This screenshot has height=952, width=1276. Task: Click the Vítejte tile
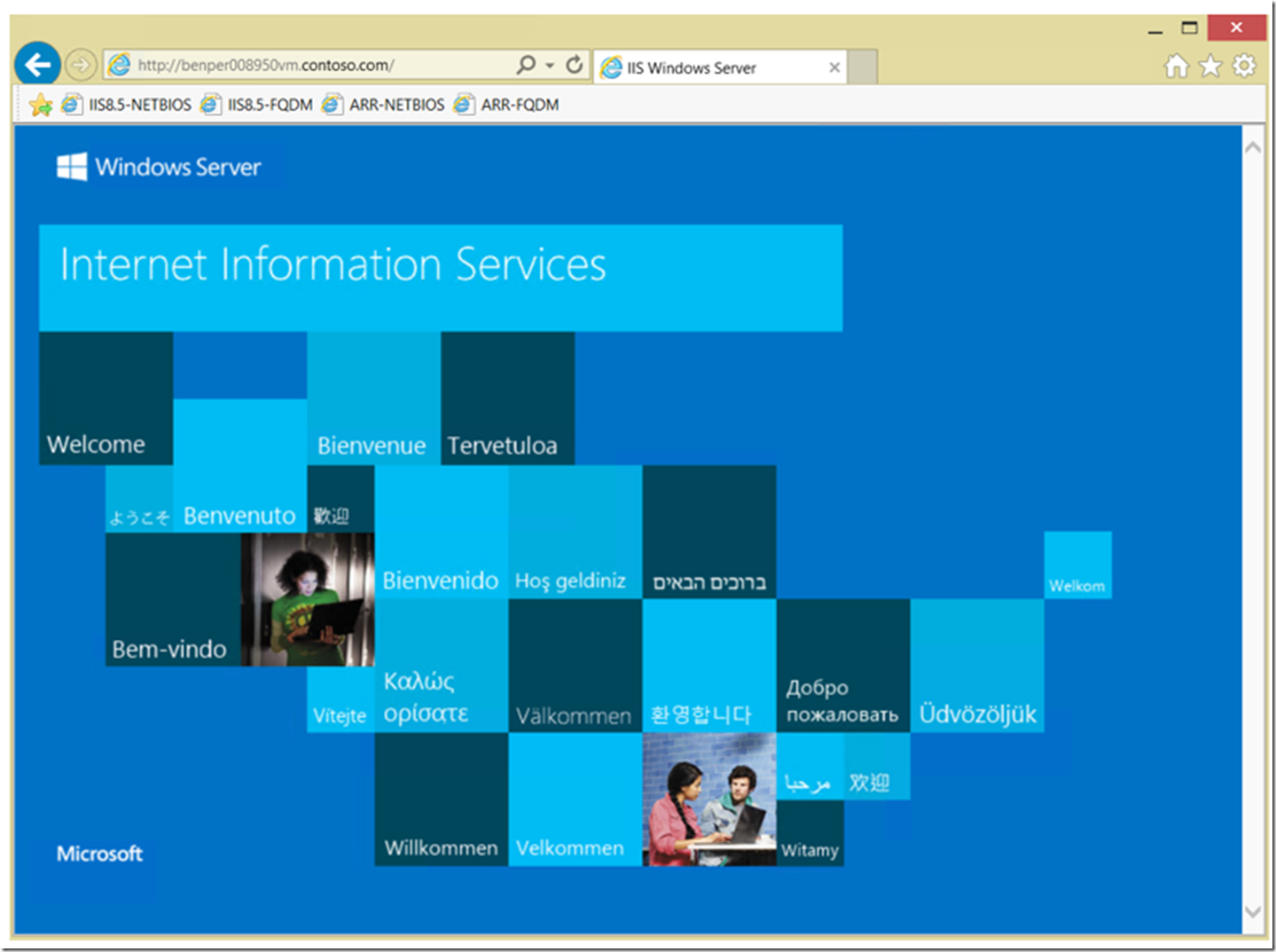341,699
